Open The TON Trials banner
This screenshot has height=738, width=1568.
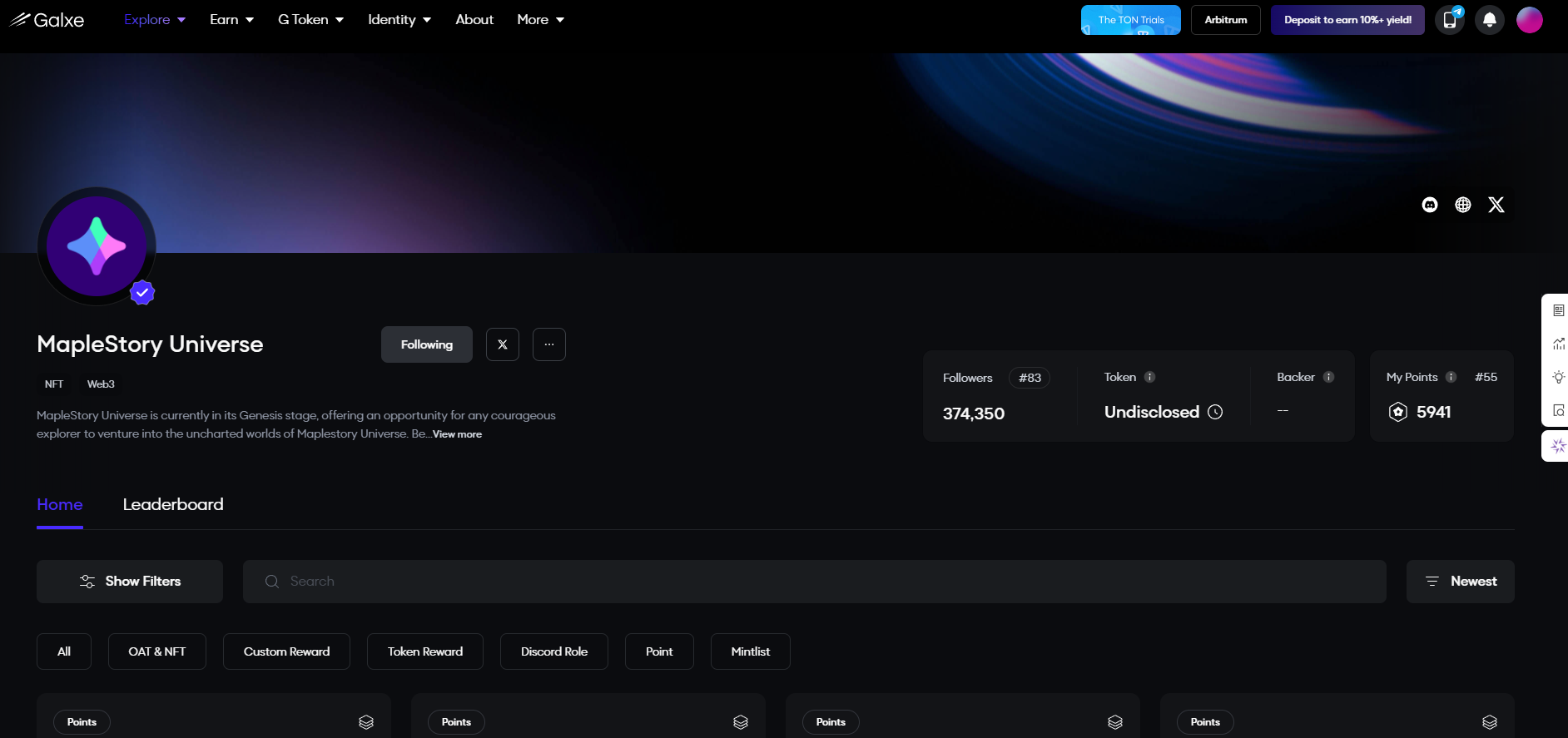[1131, 19]
